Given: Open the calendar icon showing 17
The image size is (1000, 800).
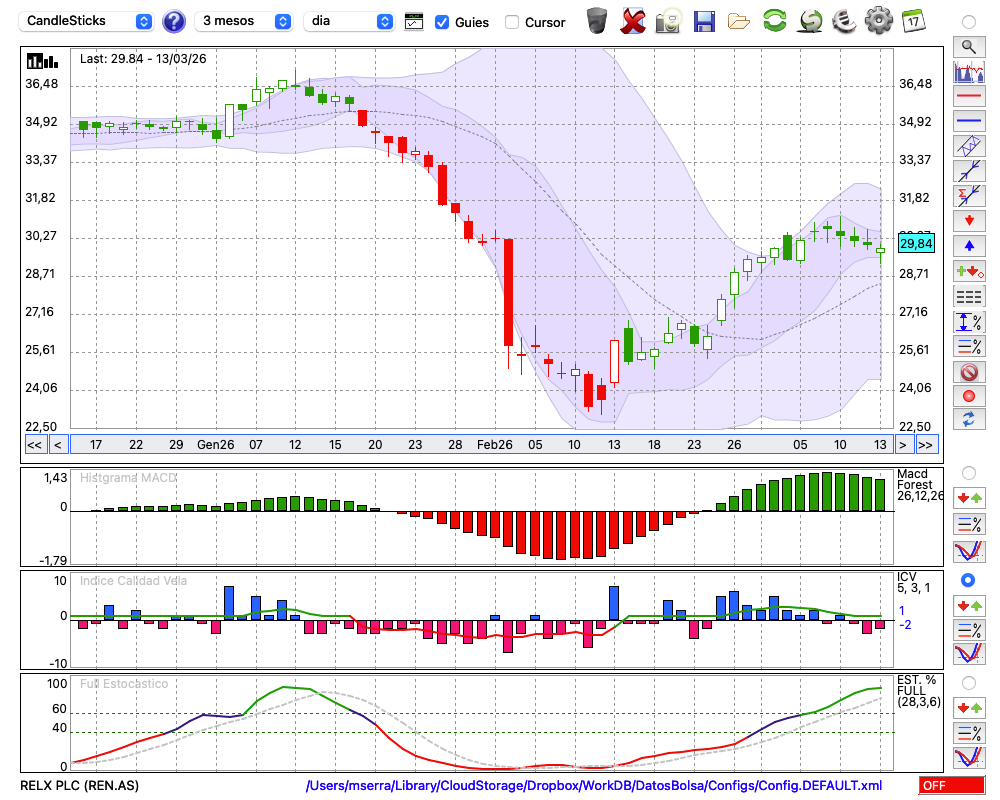Looking at the screenshot, I should pos(913,21).
